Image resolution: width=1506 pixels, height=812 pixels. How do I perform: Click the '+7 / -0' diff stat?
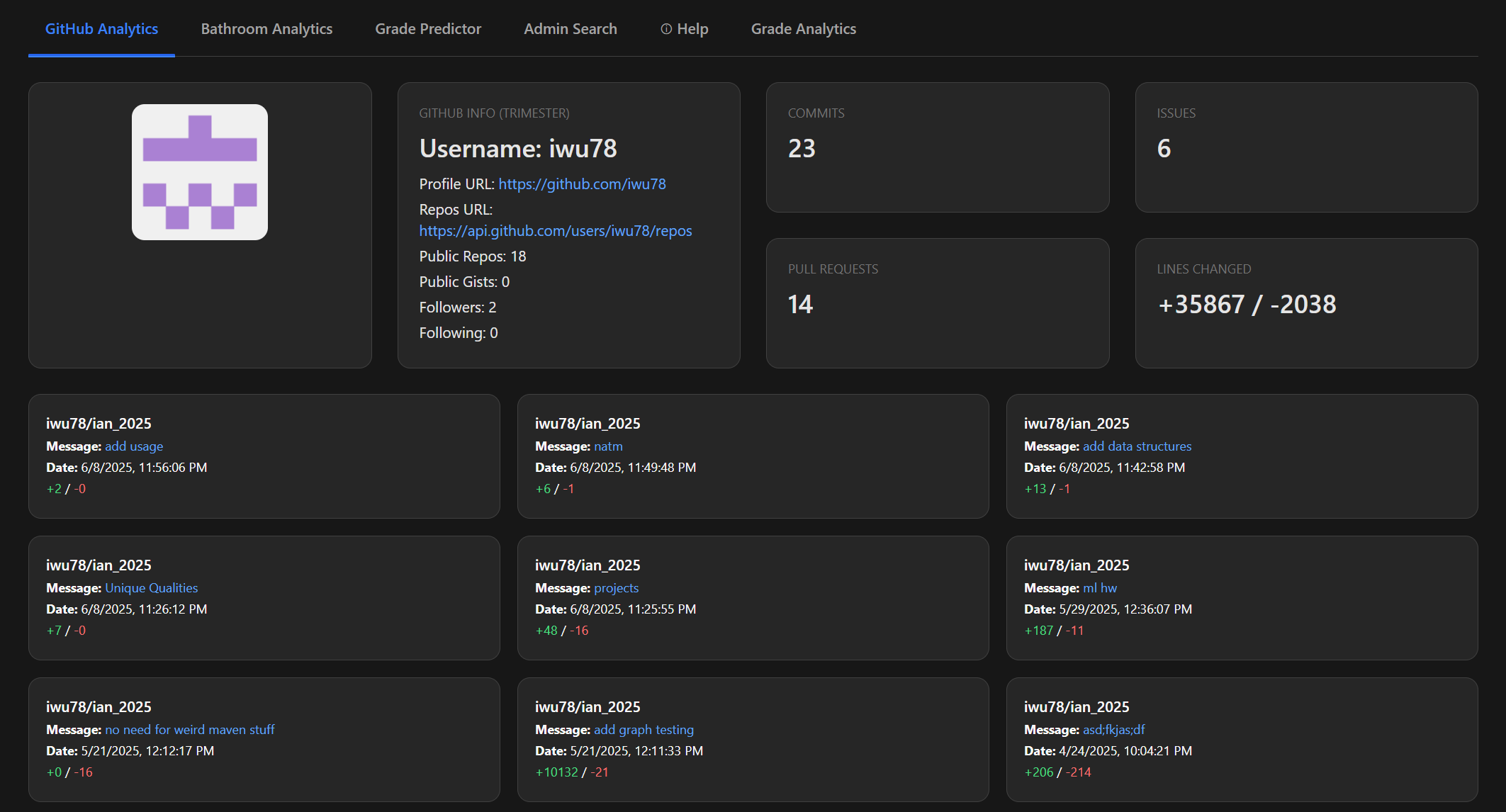click(66, 631)
